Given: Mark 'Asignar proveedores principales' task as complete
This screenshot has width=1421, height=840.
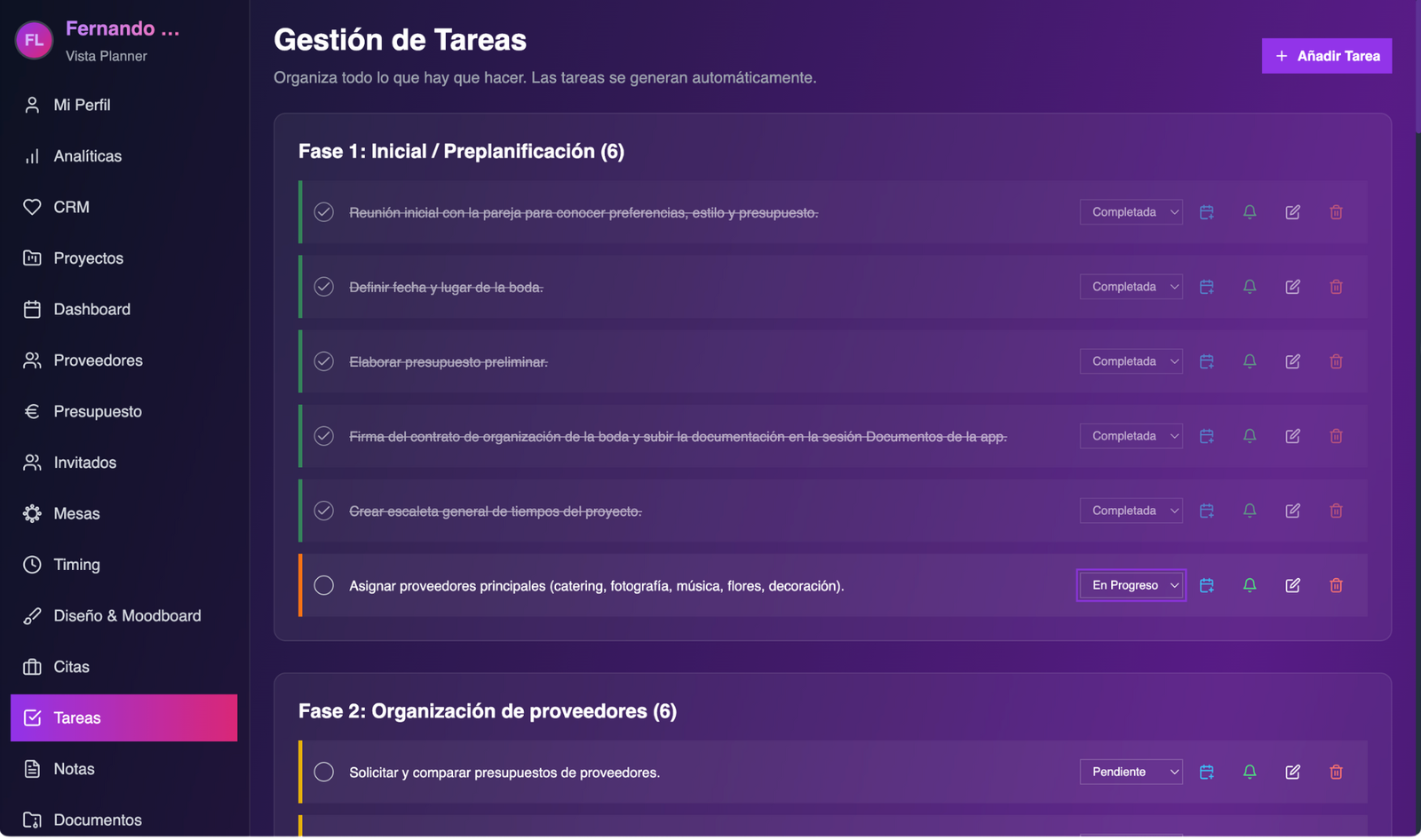Looking at the screenshot, I should tap(324, 585).
